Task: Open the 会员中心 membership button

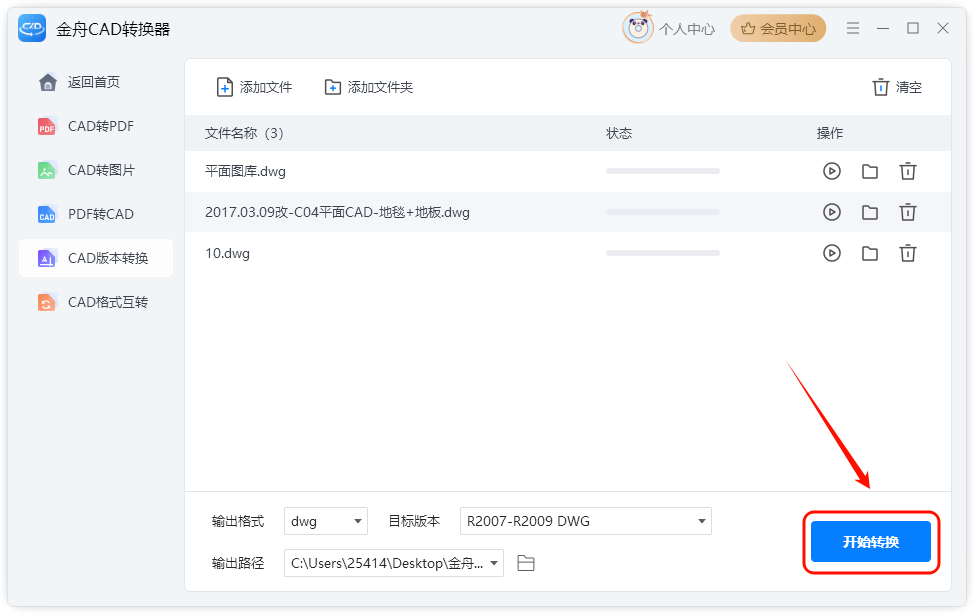Action: [778, 29]
